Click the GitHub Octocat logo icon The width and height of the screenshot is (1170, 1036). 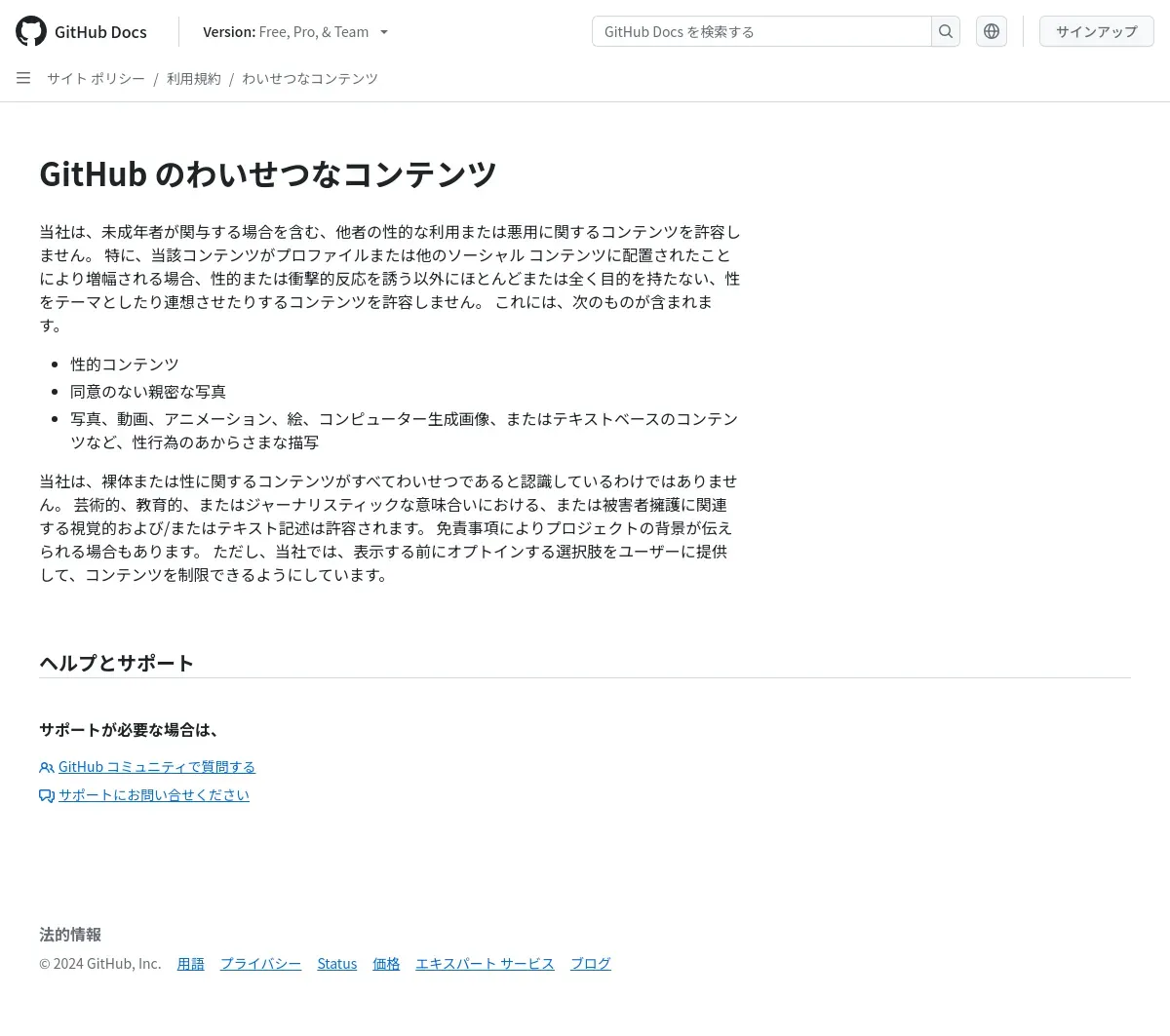click(31, 31)
